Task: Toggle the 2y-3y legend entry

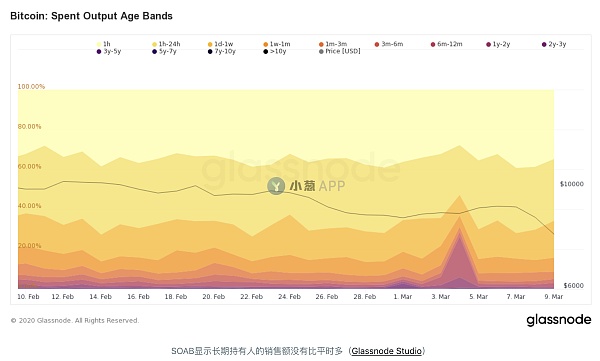Action: point(554,44)
